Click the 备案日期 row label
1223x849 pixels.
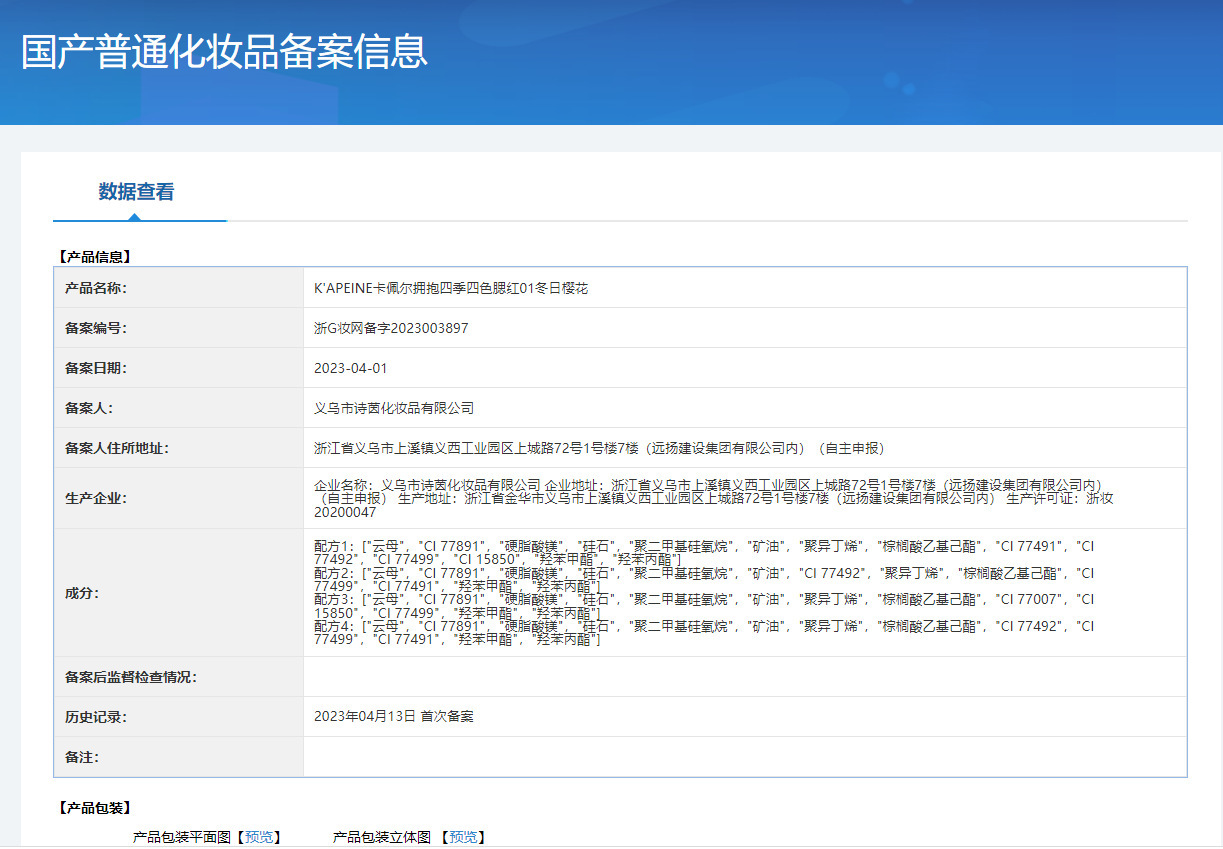(x=96, y=368)
